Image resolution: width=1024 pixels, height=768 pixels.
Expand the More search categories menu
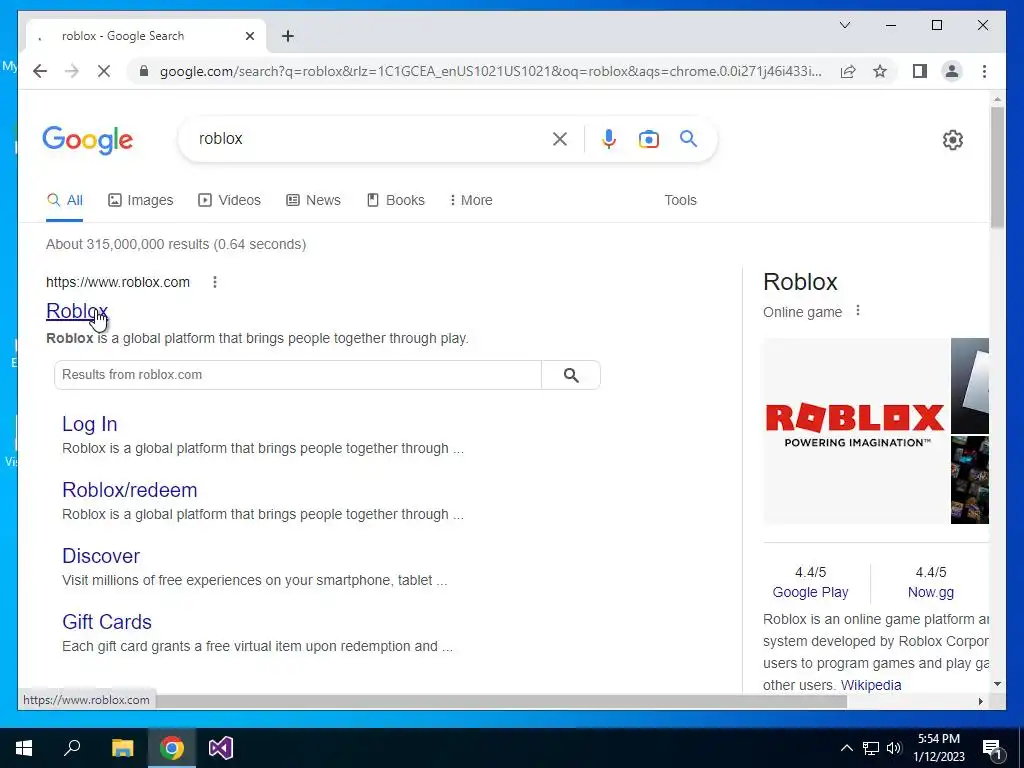pos(471,200)
